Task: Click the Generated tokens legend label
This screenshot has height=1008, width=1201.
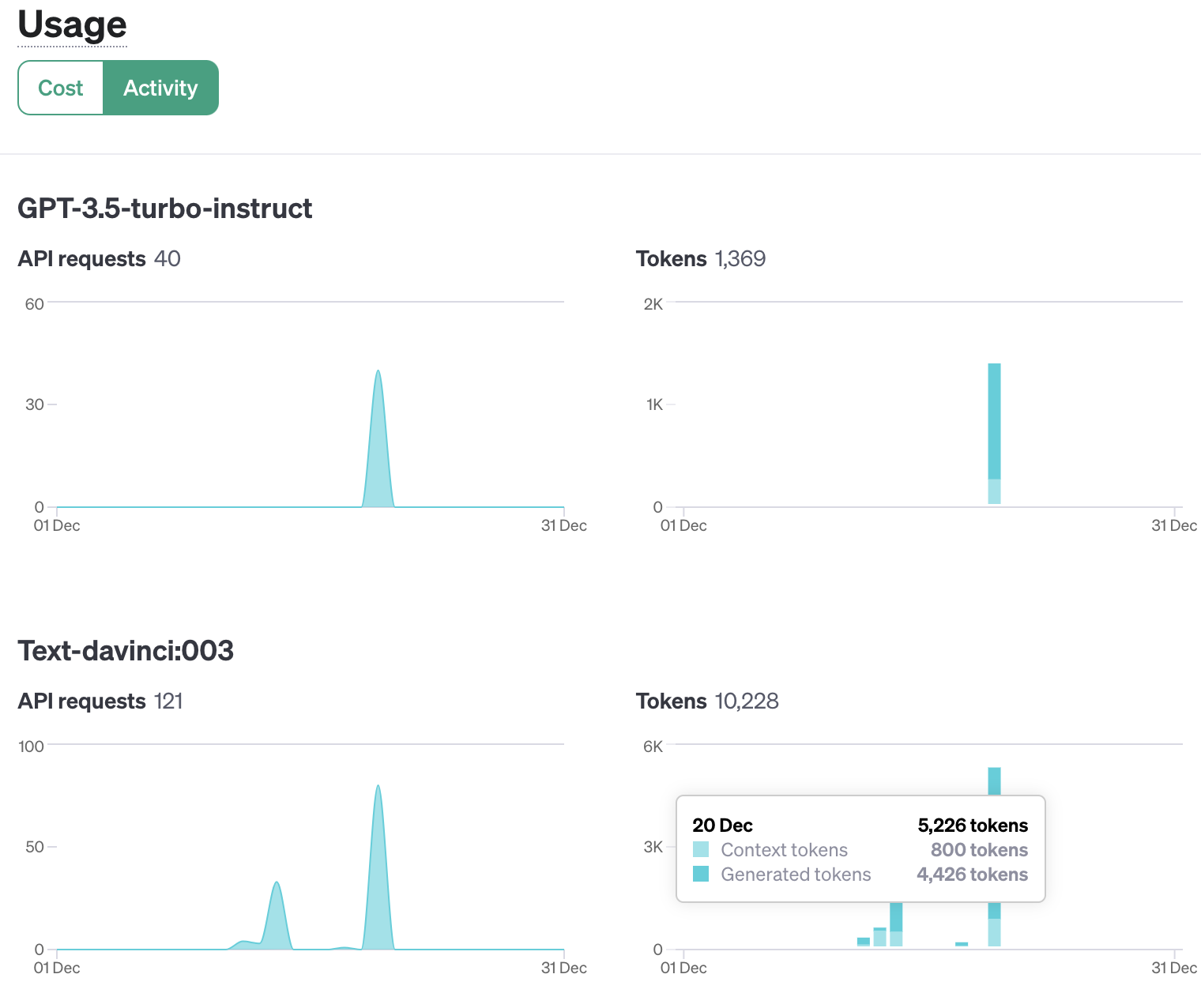Action: point(796,874)
